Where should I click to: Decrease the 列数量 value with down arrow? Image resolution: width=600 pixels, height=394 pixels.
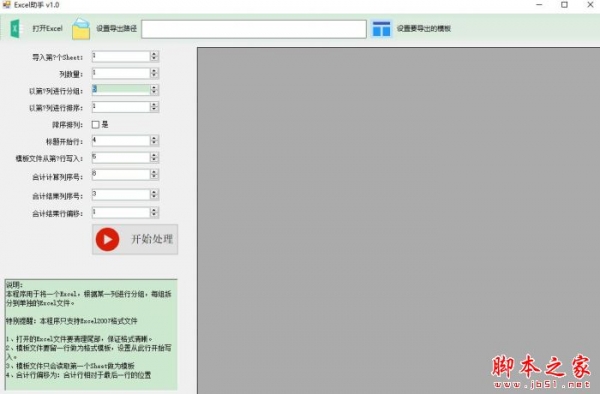tap(154, 76)
